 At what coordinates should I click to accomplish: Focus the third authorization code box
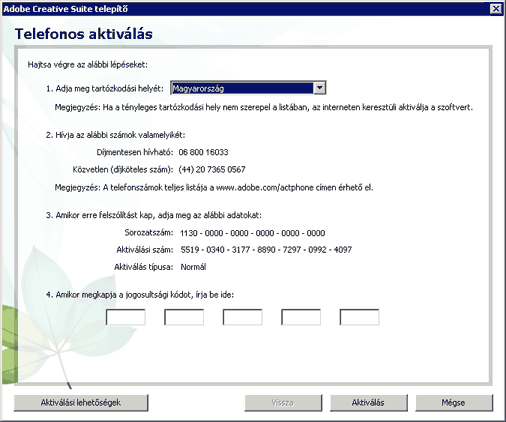[x=243, y=317]
